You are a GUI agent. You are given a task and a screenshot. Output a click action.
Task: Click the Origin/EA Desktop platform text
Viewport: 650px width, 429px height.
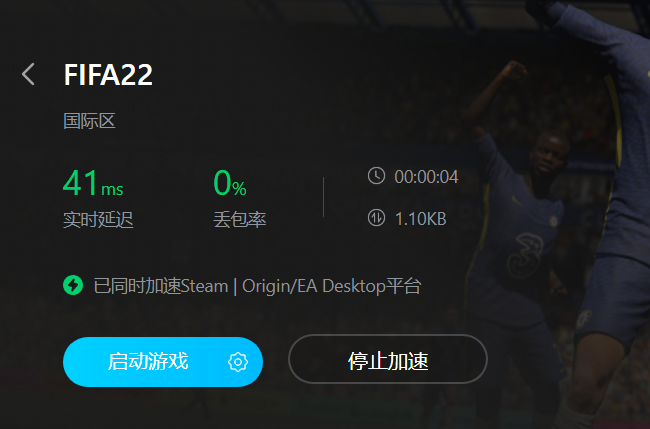tap(332, 286)
